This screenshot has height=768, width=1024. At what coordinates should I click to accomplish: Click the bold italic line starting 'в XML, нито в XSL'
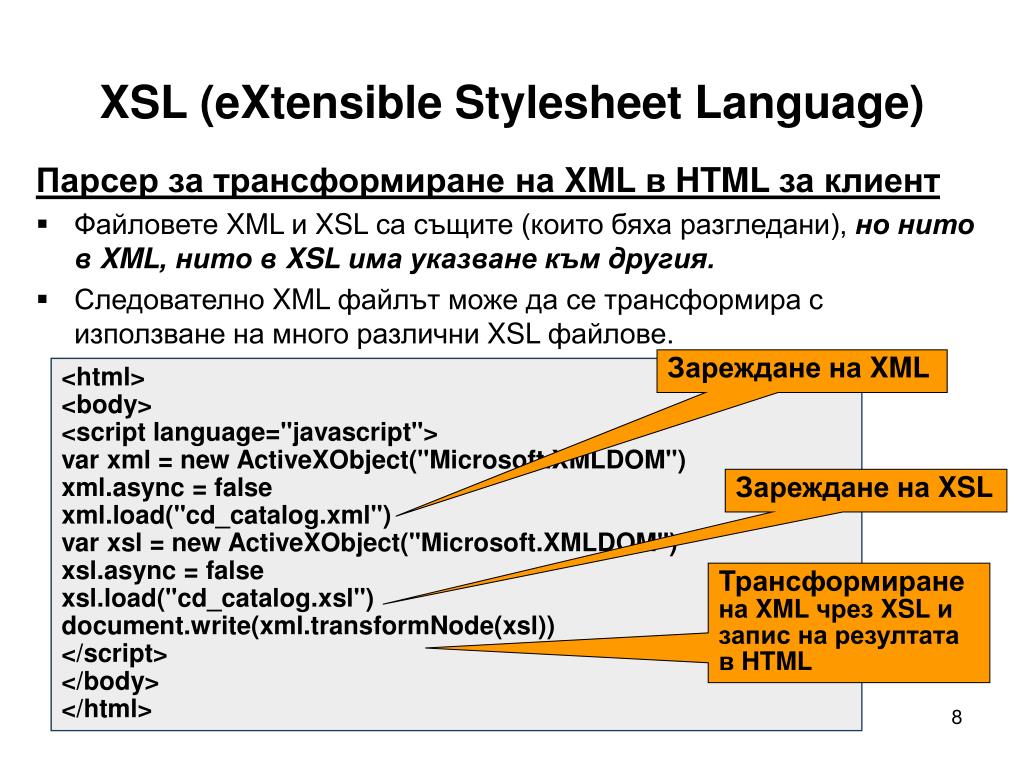(394, 259)
